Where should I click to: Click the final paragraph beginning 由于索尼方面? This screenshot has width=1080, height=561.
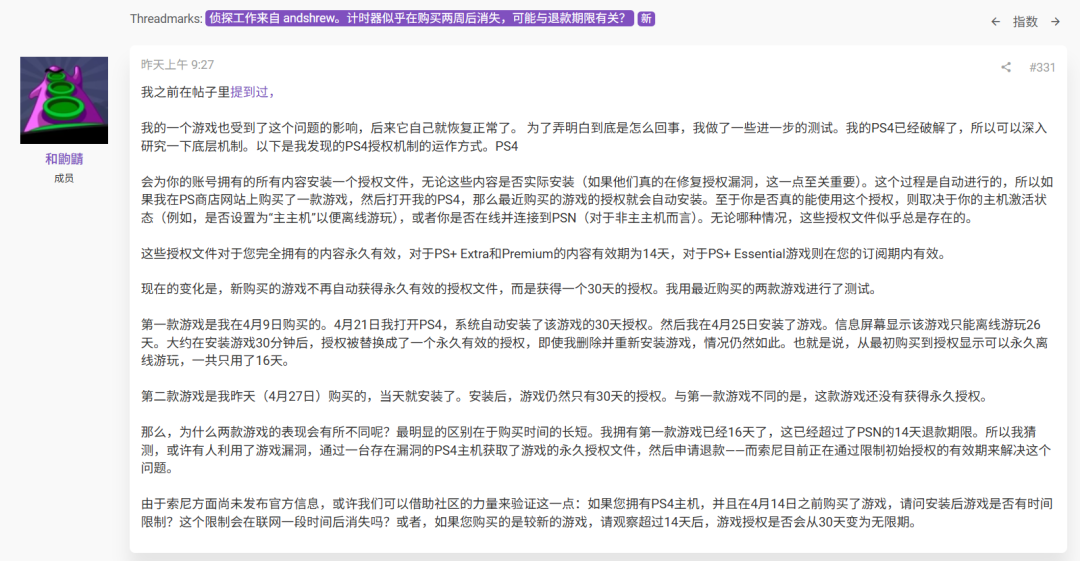tap(596, 513)
